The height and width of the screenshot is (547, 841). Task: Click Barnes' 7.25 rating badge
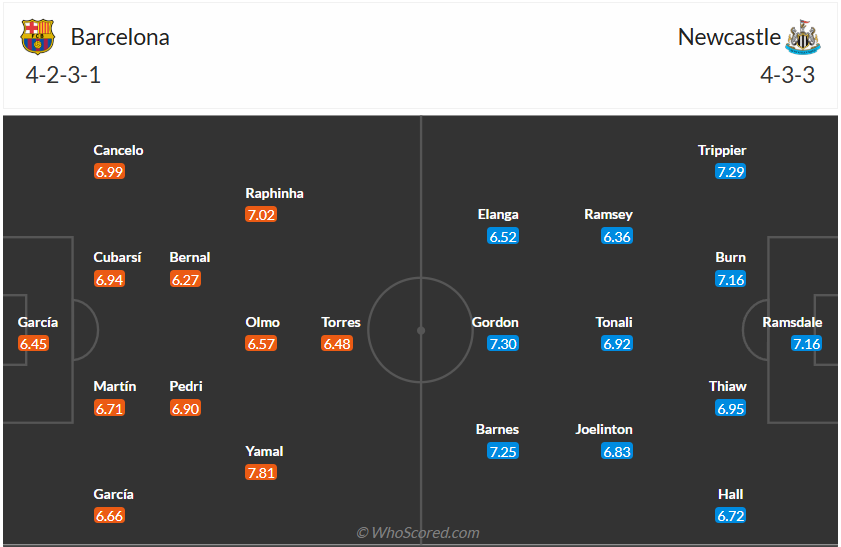503,451
